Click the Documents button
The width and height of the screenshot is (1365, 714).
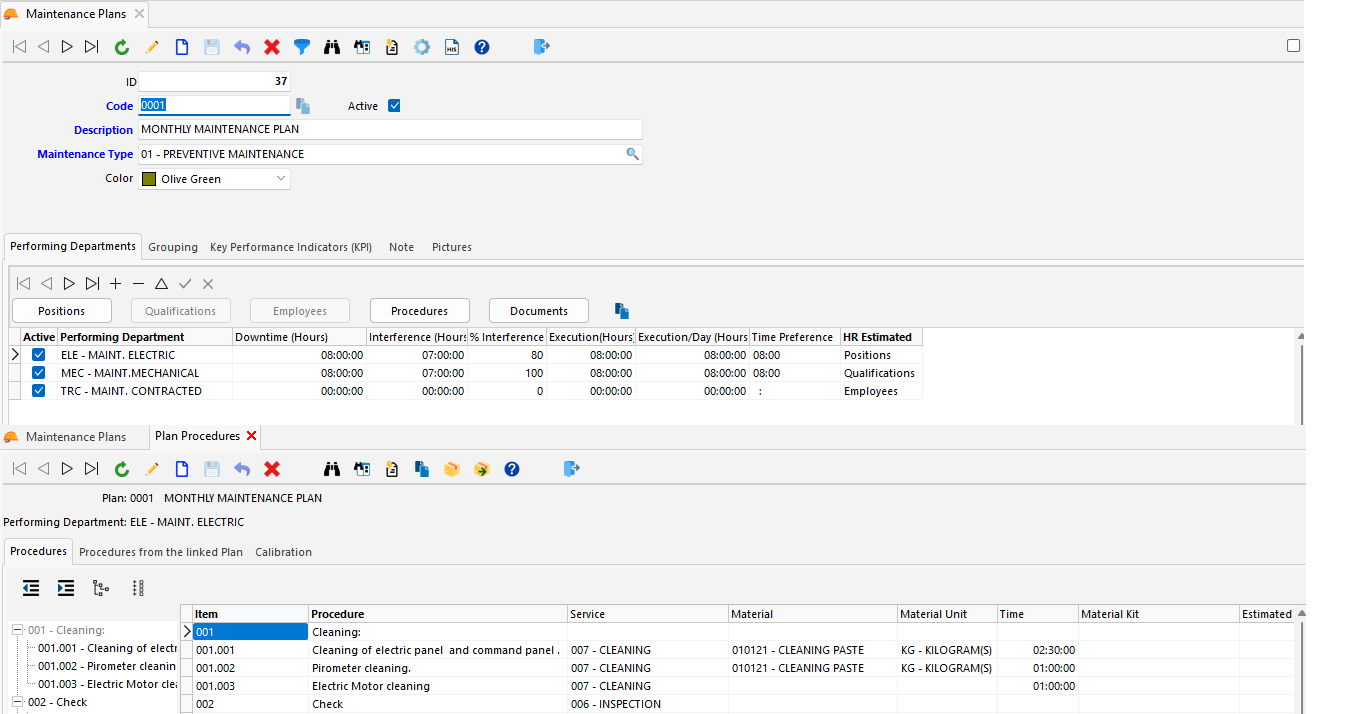(538, 310)
